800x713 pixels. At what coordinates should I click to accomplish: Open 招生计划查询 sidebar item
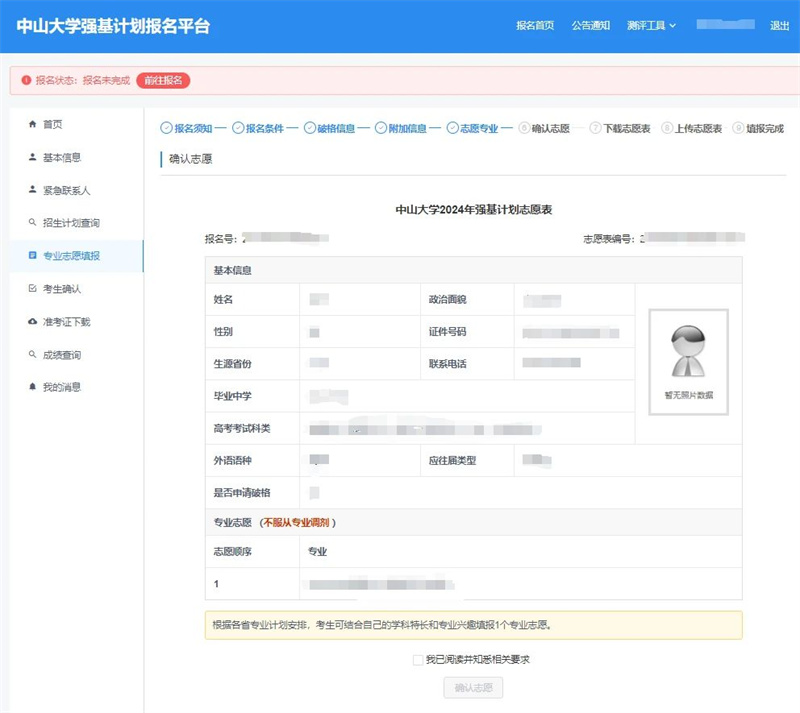71,223
